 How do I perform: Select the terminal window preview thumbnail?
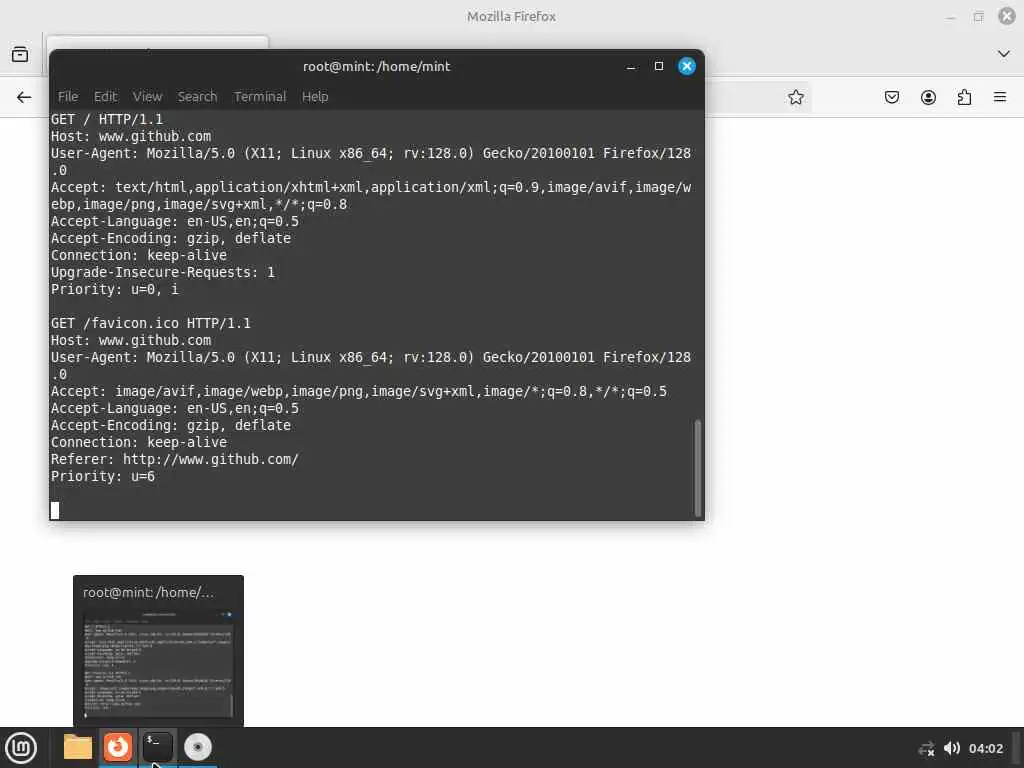158,664
